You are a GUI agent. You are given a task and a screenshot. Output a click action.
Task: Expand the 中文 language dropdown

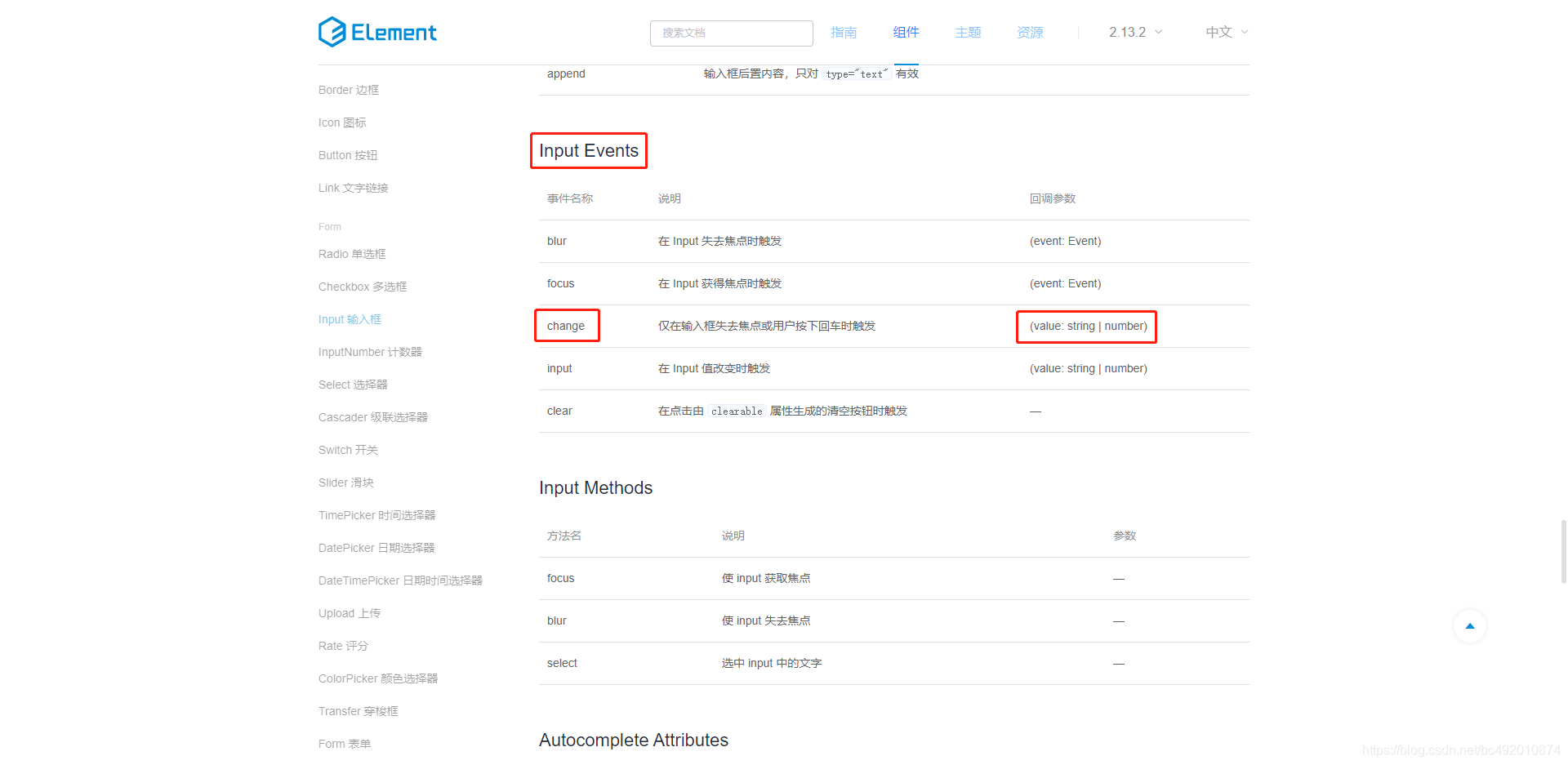pyautogui.click(x=1227, y=32)
